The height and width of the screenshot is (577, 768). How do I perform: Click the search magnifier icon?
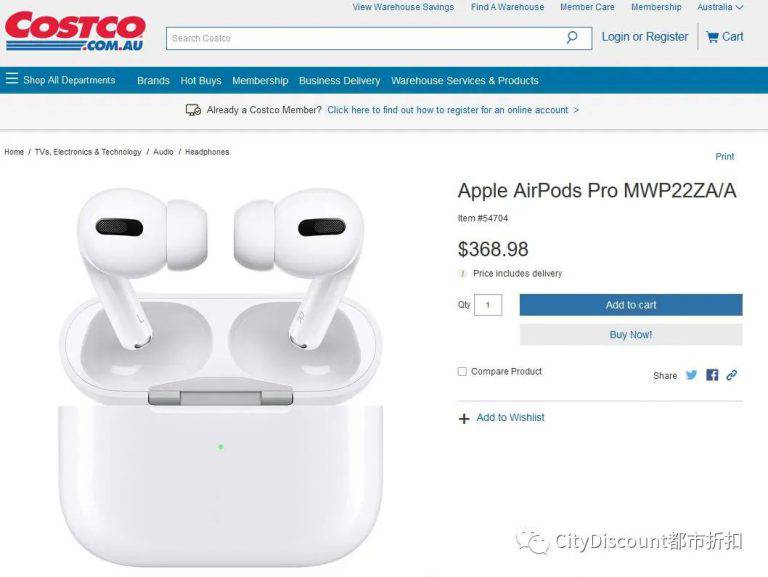[572, 38]
